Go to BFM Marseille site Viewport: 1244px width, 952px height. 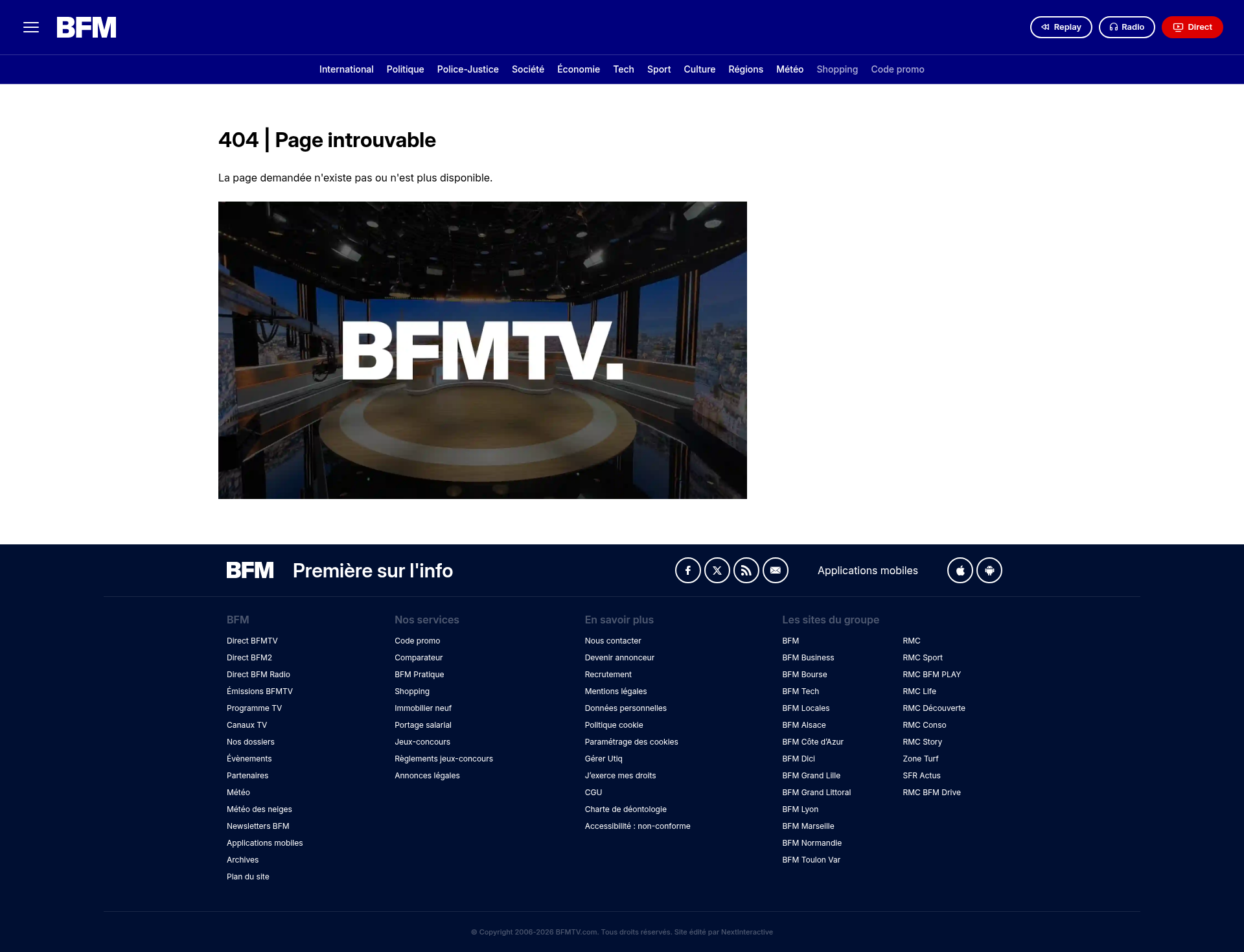tap(808, 826)
